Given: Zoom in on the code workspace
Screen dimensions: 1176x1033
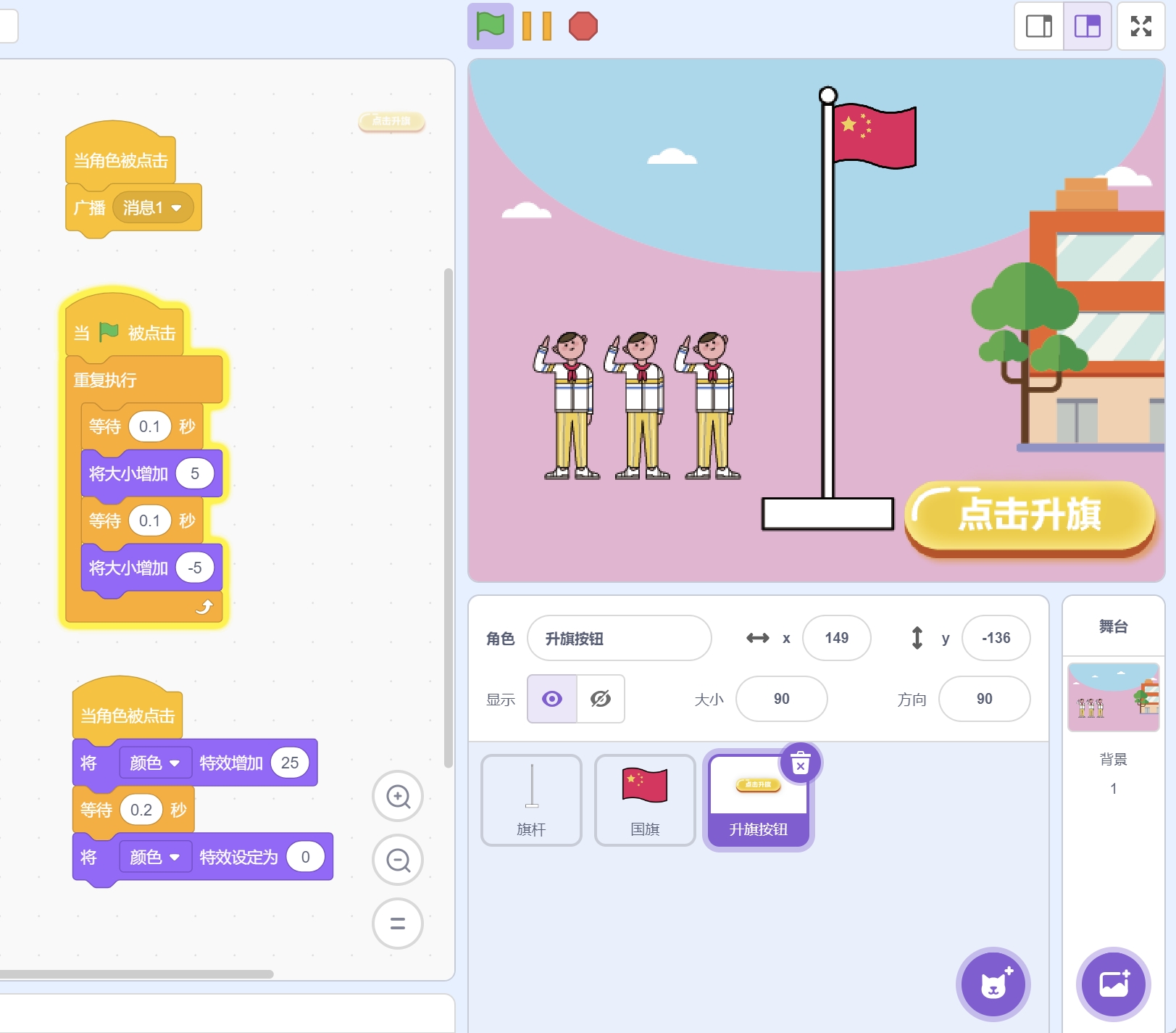Looking at the screenshot, I should tap(398, 797).
